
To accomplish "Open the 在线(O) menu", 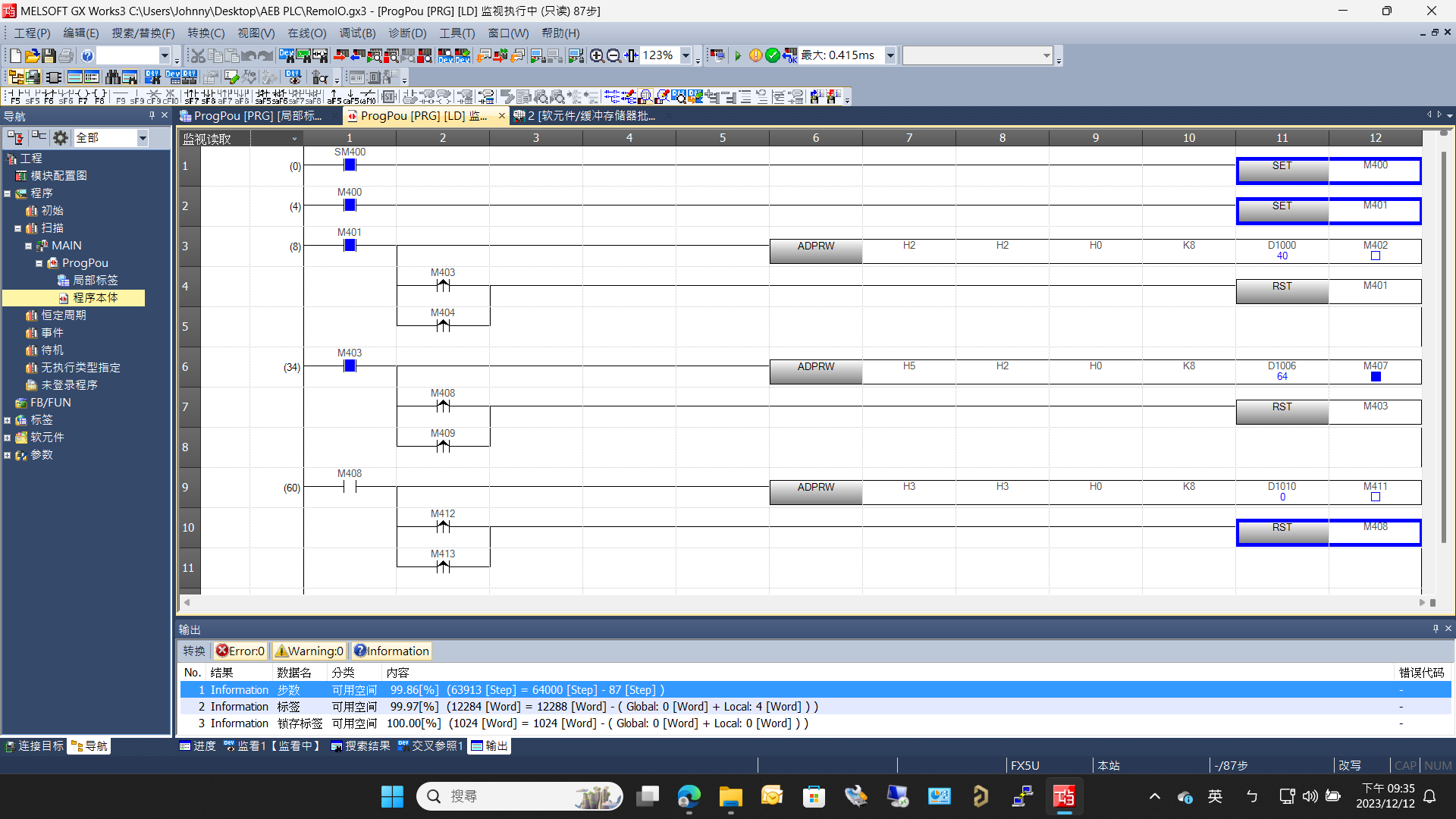I will (306, 33).
